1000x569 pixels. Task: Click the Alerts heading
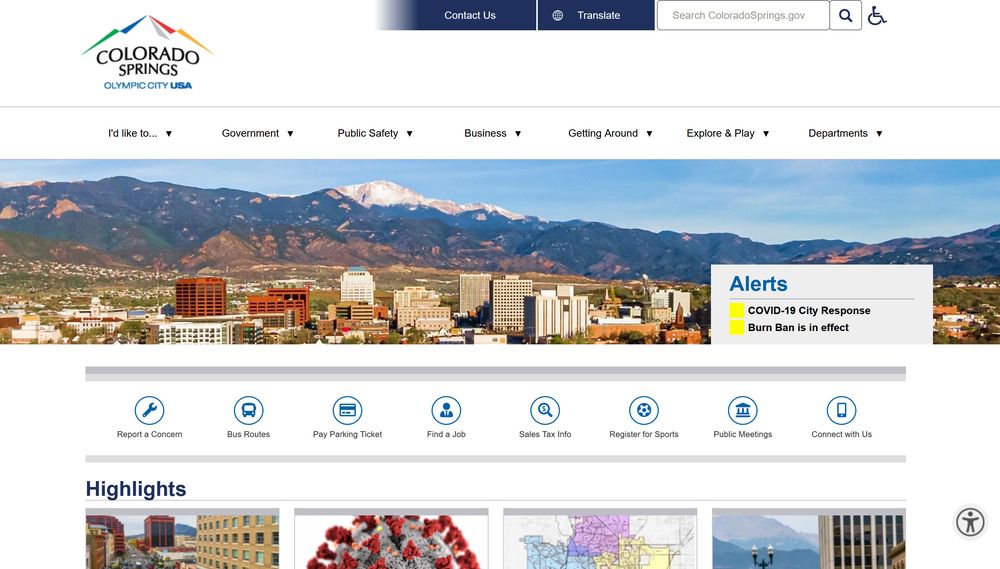758,284
